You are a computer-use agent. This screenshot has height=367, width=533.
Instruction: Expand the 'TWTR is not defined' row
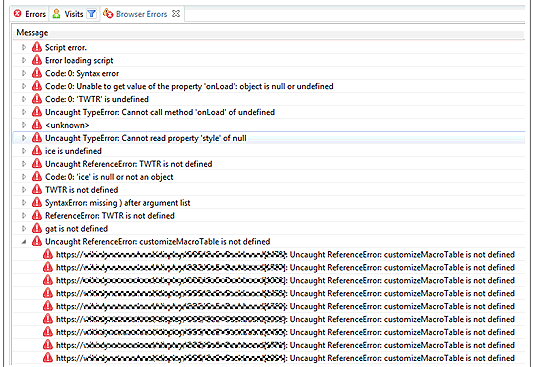pyautogui.click(x=24, y=190)
